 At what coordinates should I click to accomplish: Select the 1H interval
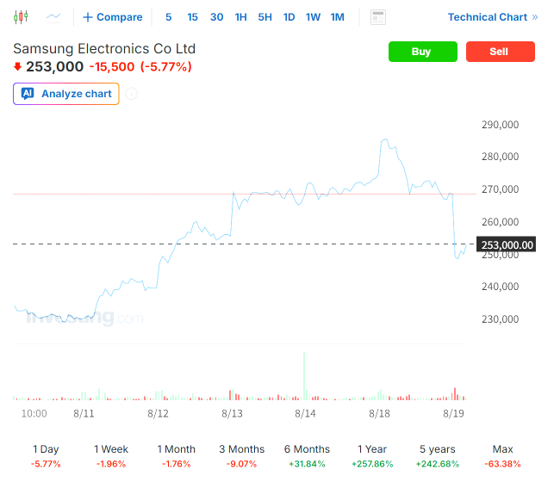click(241, 17)
